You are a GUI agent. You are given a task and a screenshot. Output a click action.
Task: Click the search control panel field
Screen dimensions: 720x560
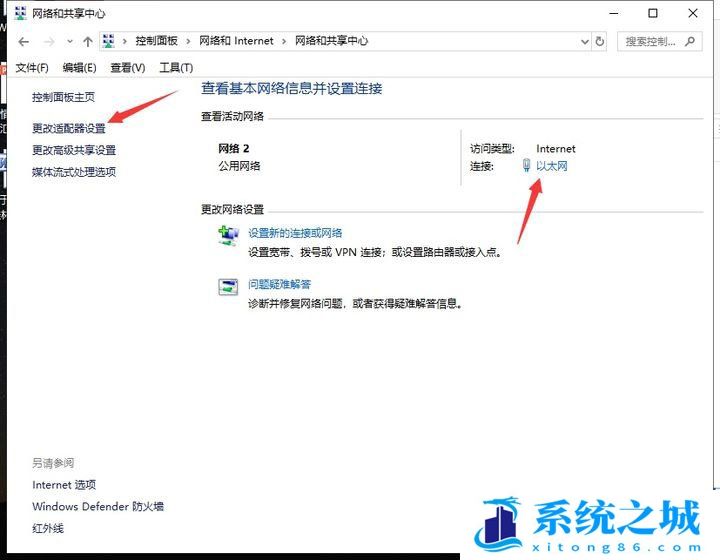tap(659, 42)
